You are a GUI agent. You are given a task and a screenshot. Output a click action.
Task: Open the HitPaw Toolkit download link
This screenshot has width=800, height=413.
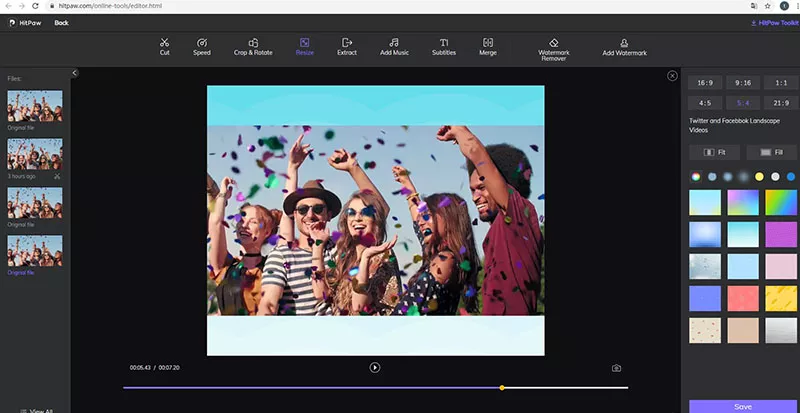click(774, 23)
